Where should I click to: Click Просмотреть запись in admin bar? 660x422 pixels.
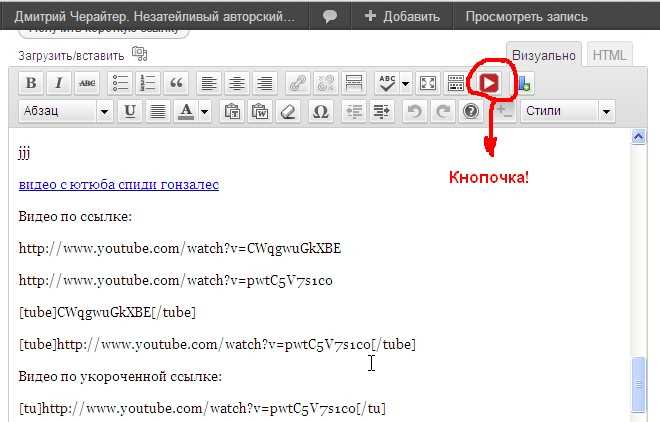[x=526, y=16]
